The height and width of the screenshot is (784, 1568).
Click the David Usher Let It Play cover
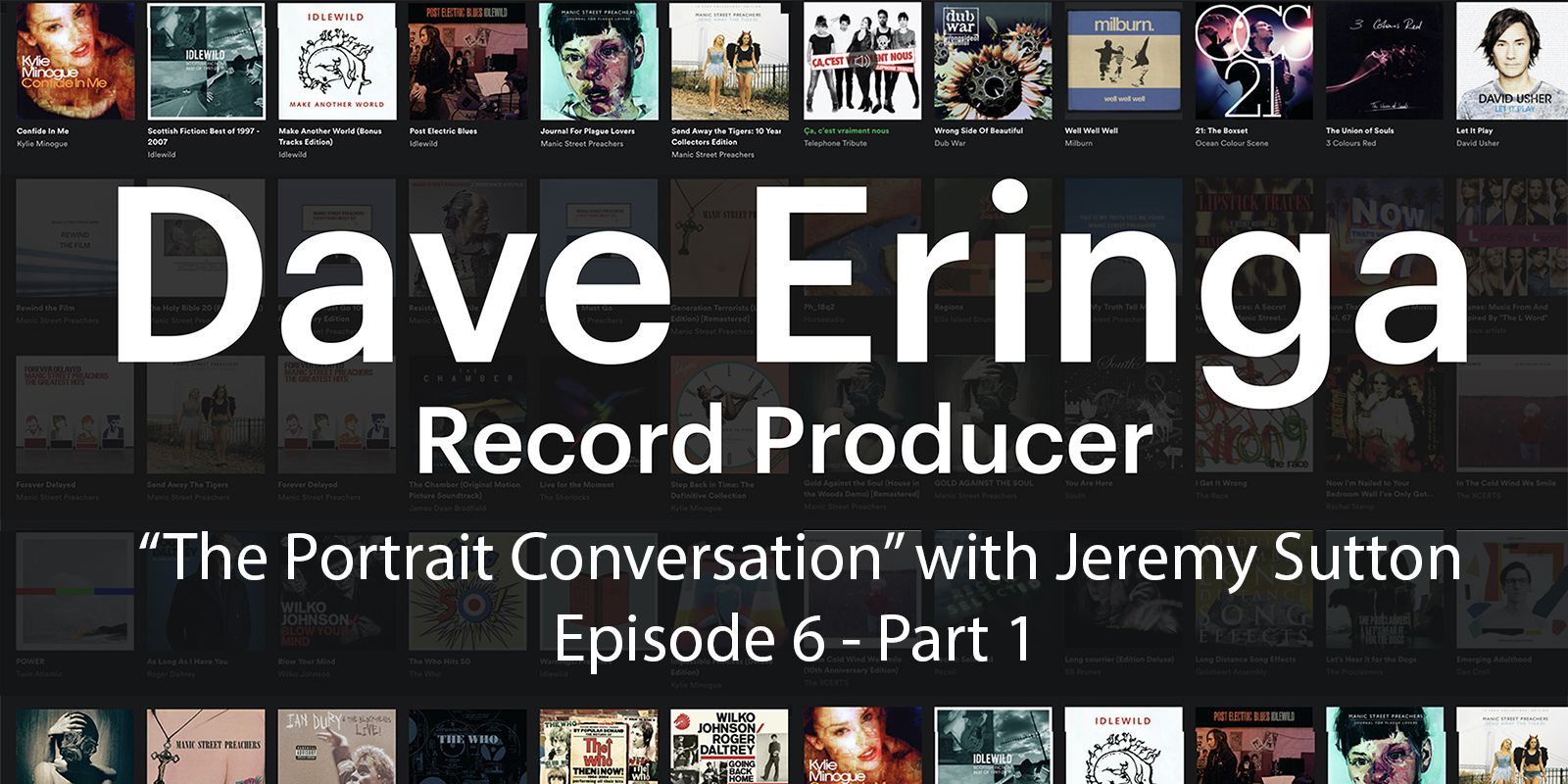coord(1514,61)
